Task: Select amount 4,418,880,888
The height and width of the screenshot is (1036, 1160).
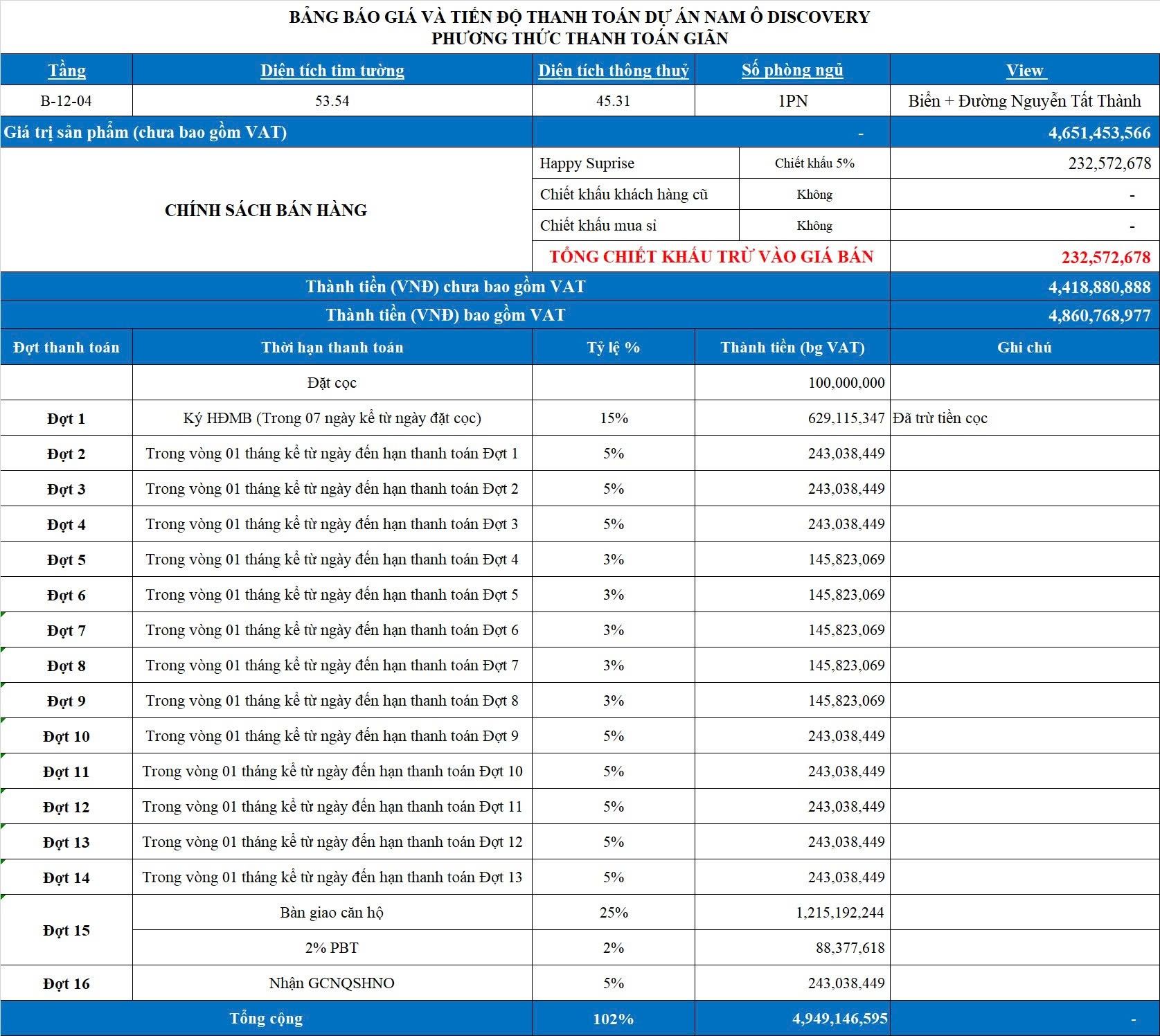Action: [x=1025, y=287]
